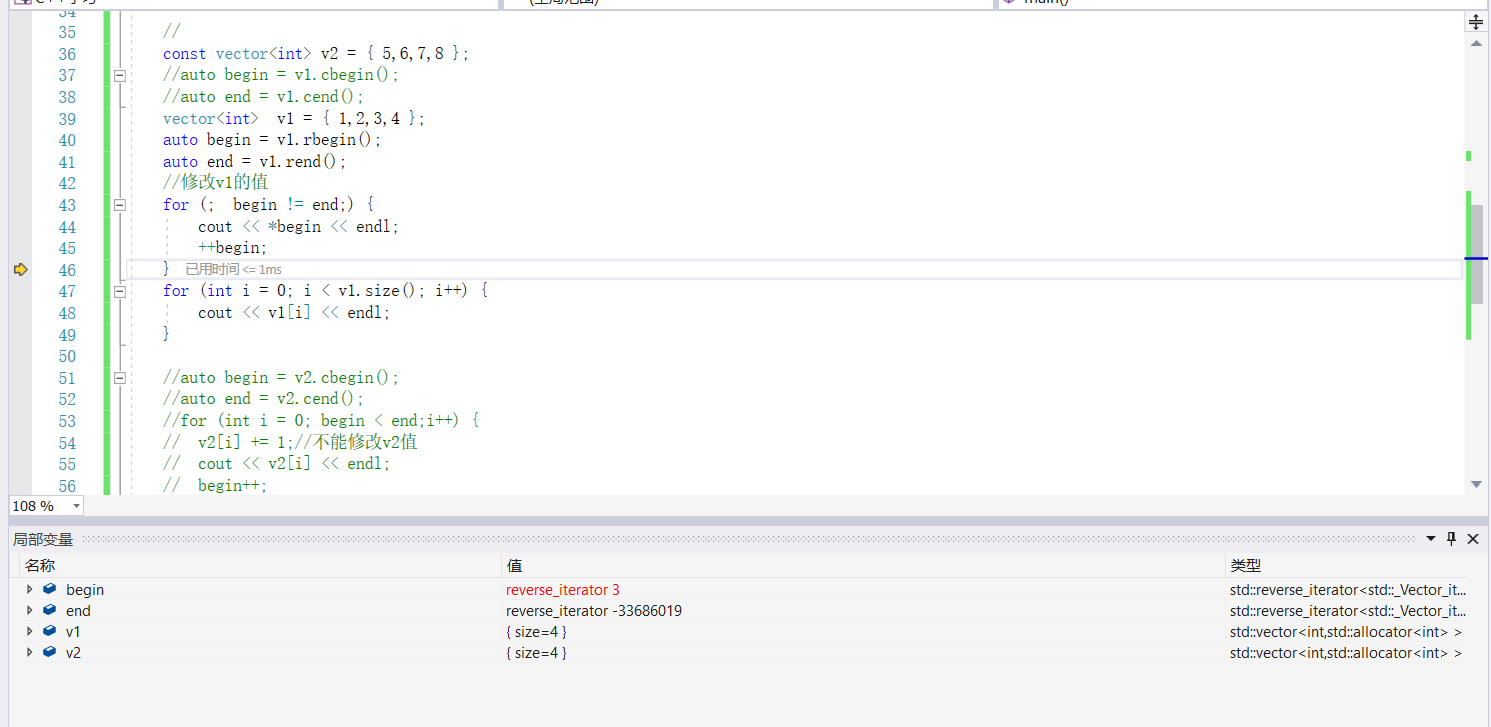This screenshot has height=727, width=1491.
Task: Click the elapsed time tip '已用时间 <= 1ms'
Action: click(x=234, y=270)
